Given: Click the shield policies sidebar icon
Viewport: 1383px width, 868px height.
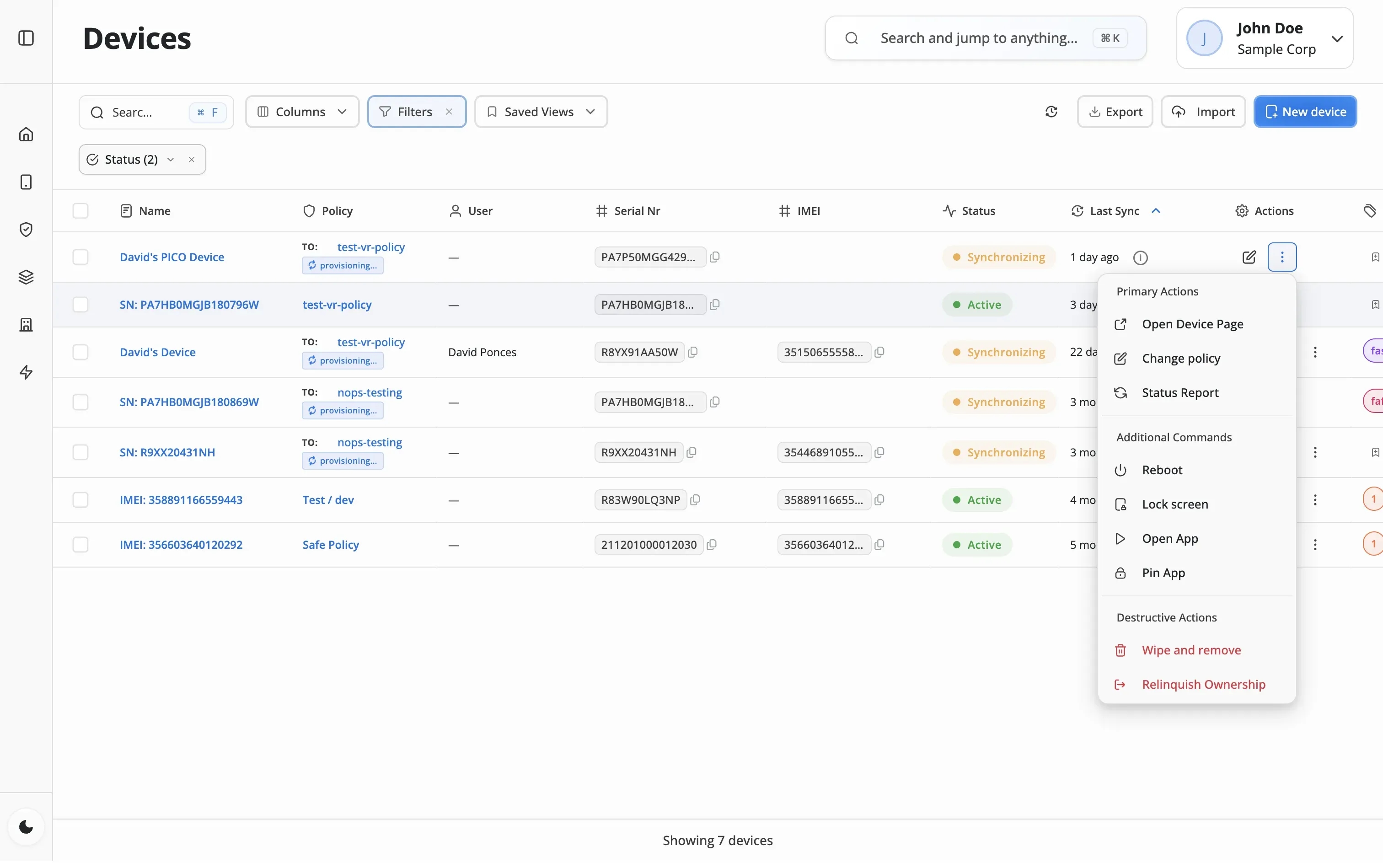Looking at the screenshot, I should pyautogui.click(x=26, y=230).
